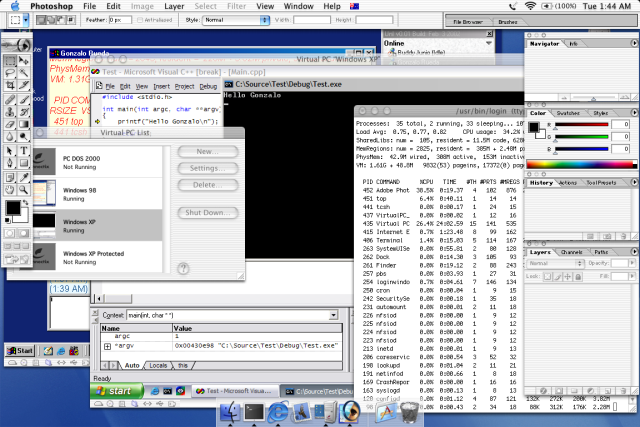Select the Gradient tool
640x427 pixels.
pyautogui.click(x=24, y=124)
